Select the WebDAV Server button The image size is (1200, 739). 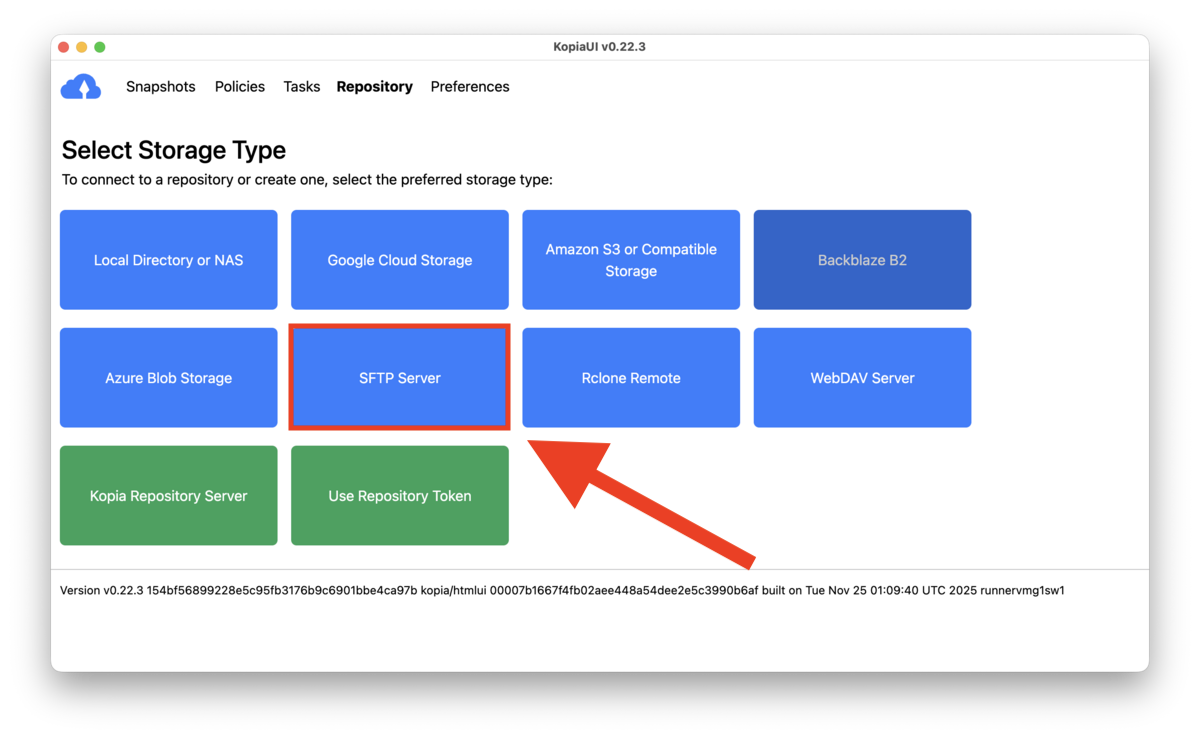pyautogui.click(x=862, y=378)
